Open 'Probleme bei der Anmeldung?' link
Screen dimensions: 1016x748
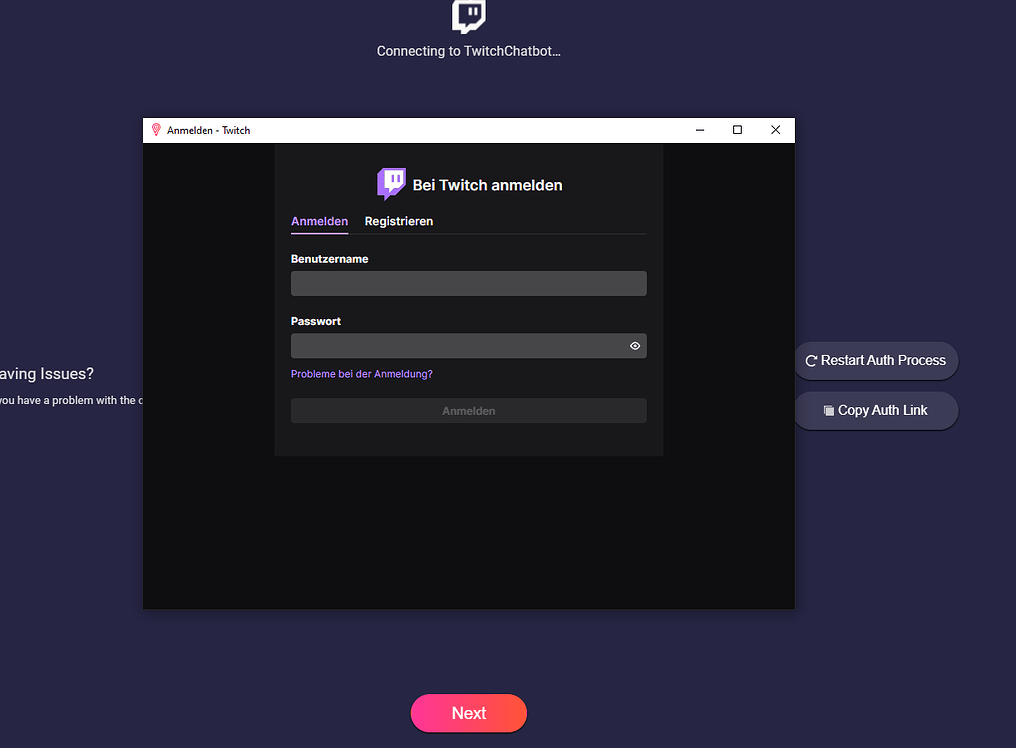click(x=361, y=373)
